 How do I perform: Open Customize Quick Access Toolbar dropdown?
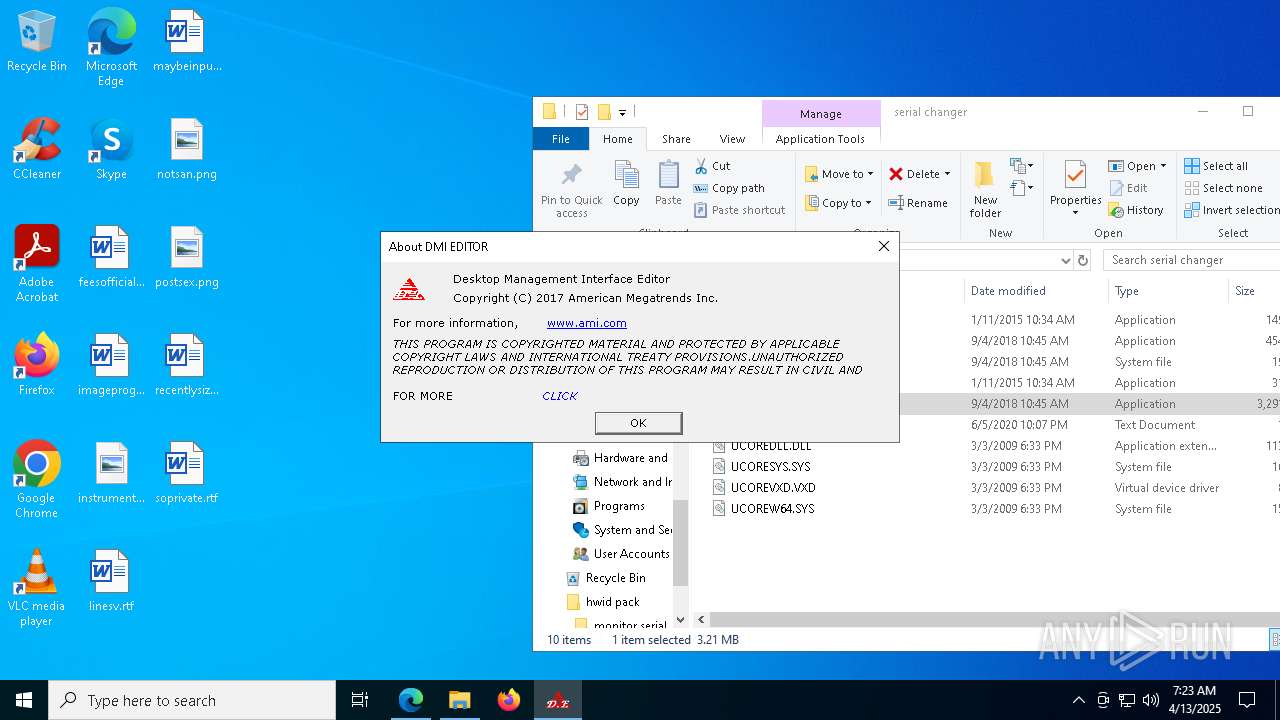(x=622, y=112)
